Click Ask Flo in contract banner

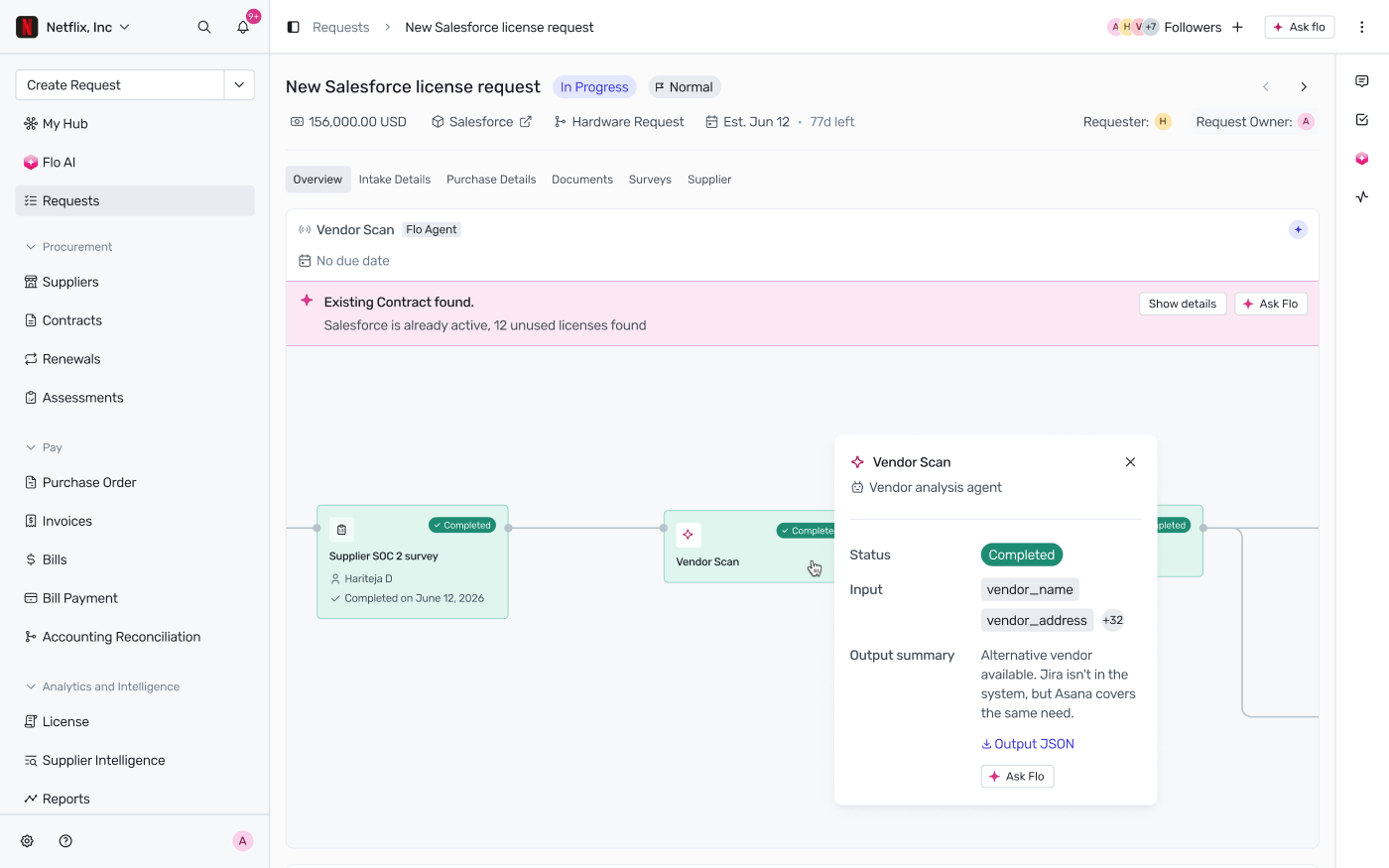[1270, 304]
